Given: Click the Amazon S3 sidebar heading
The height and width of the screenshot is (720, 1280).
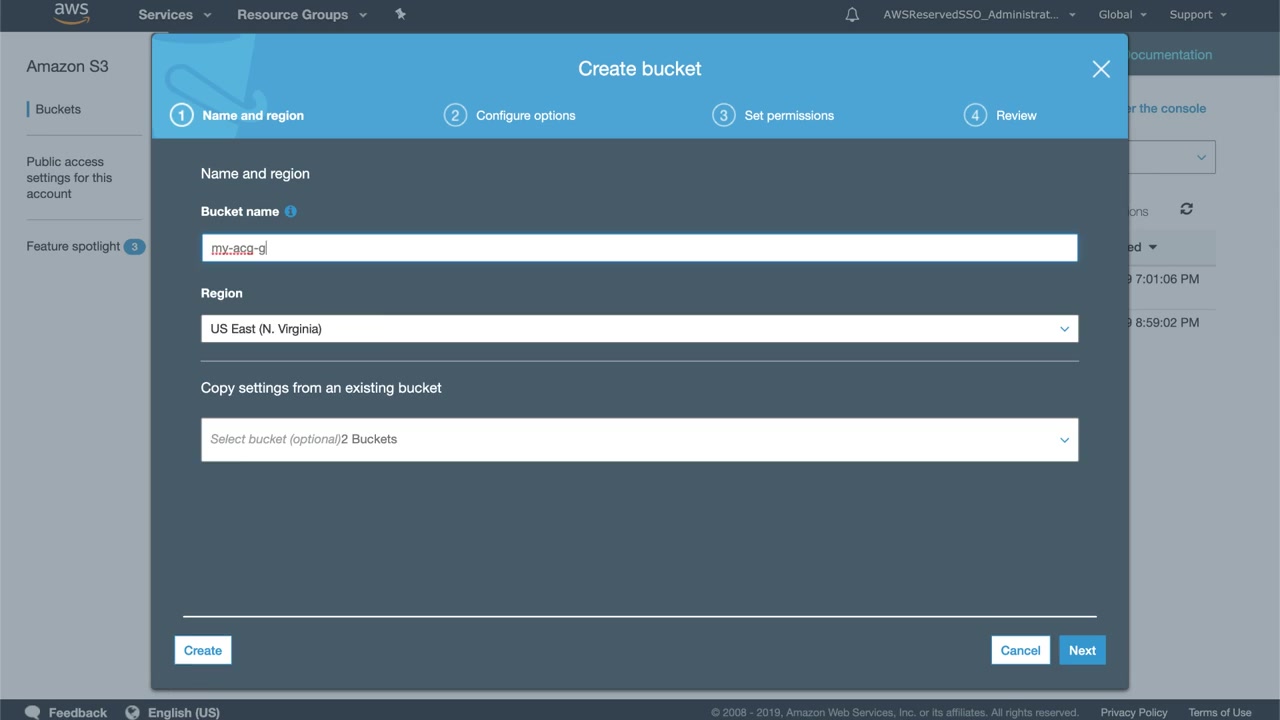Looking at the screenshot, I should tap(67, 67).
